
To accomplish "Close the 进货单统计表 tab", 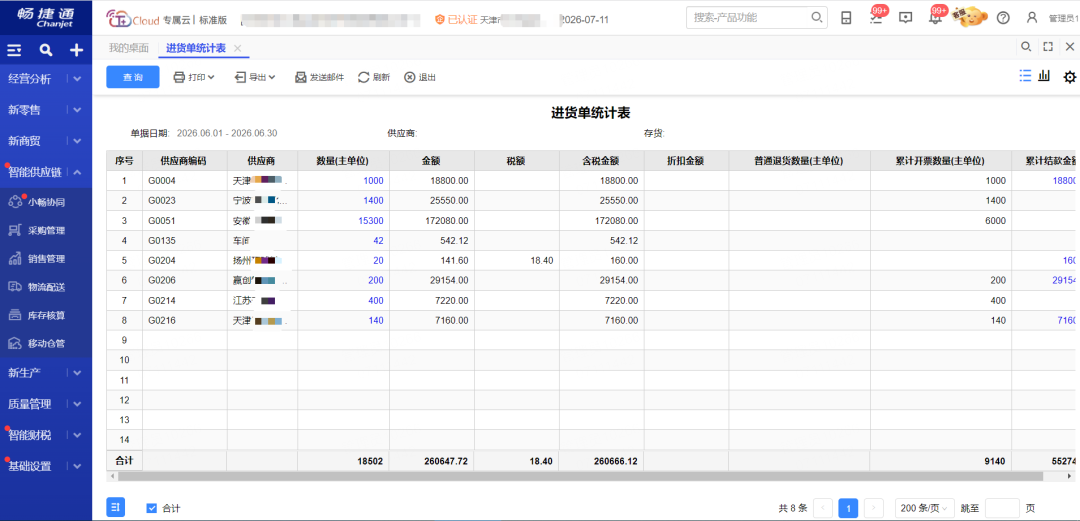I will pyautogui.click(x=238, y=48).
